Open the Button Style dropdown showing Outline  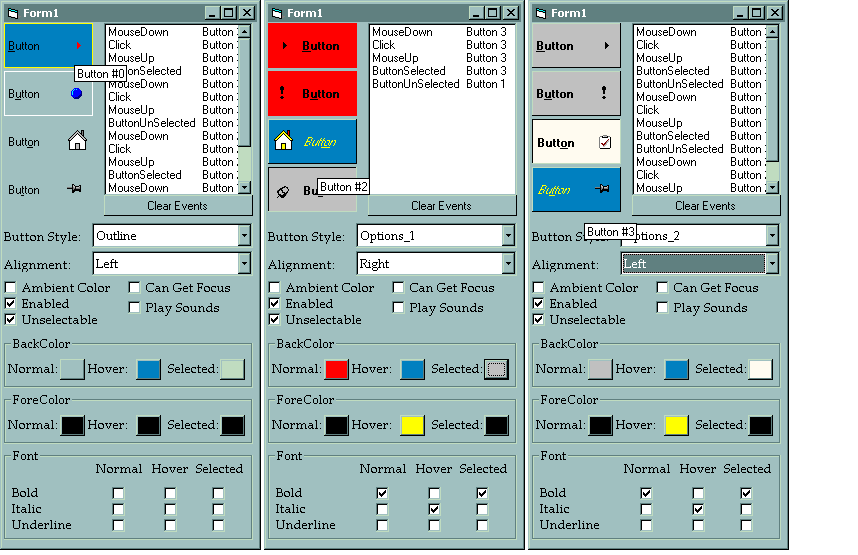tap(244, 236)
